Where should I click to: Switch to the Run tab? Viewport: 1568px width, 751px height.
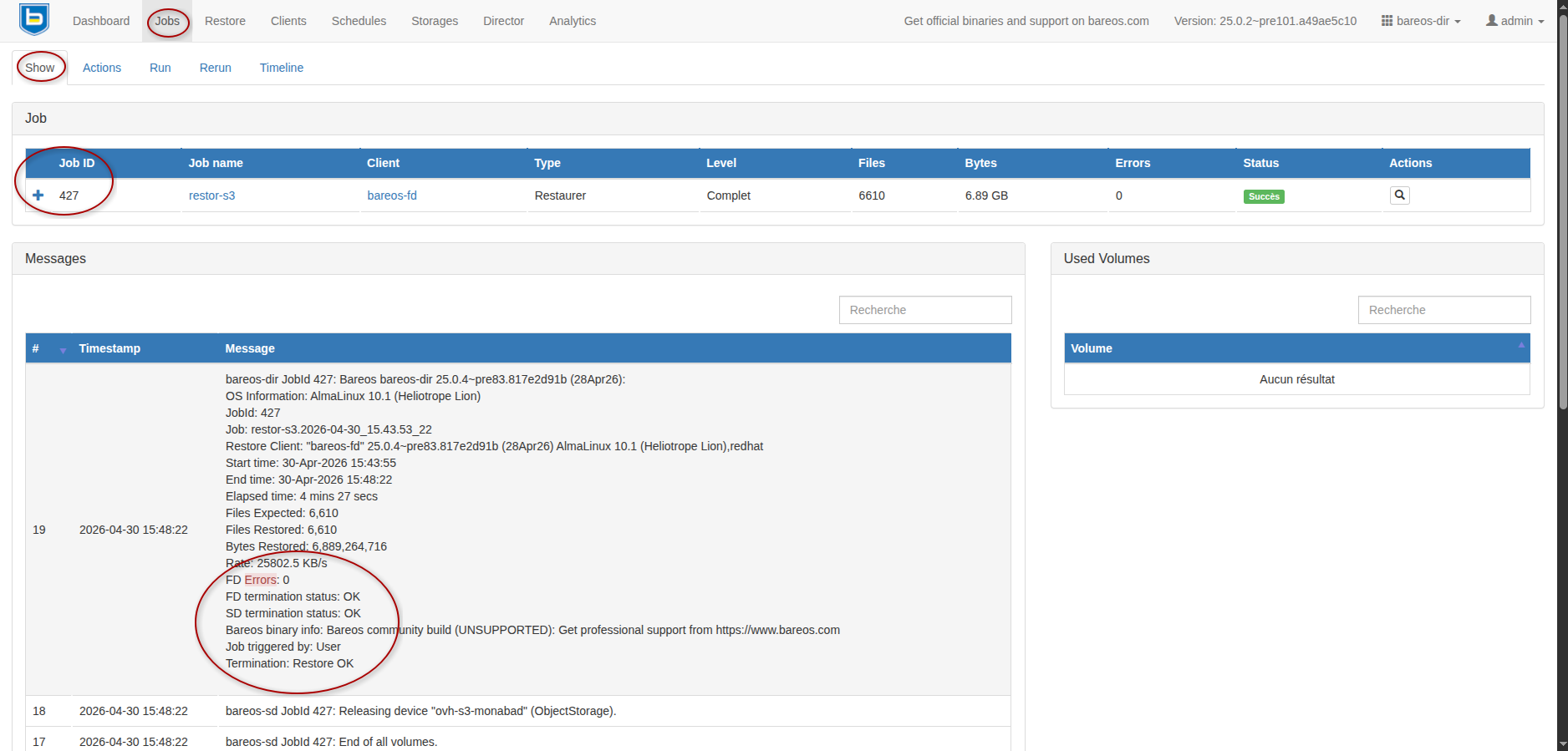160,68
